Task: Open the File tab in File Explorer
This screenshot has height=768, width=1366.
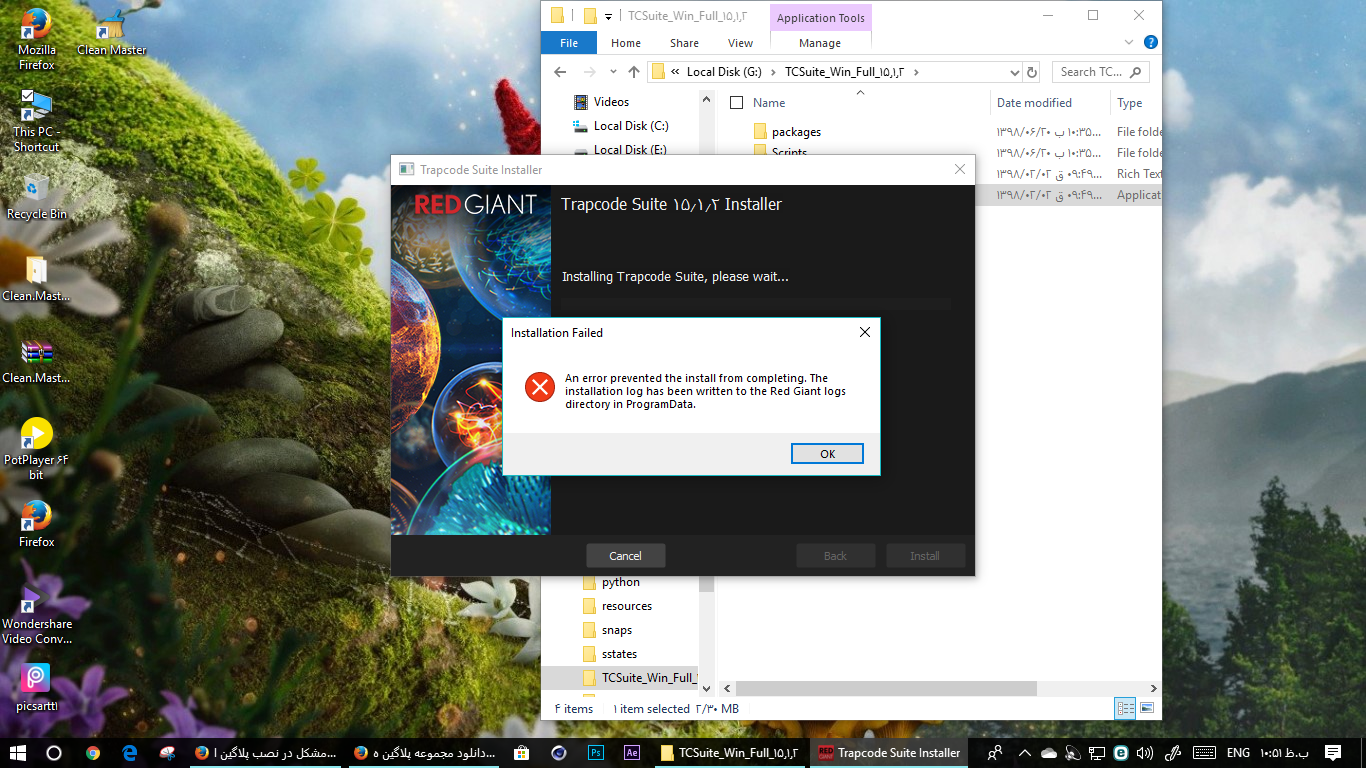Action: pos(569,43)
